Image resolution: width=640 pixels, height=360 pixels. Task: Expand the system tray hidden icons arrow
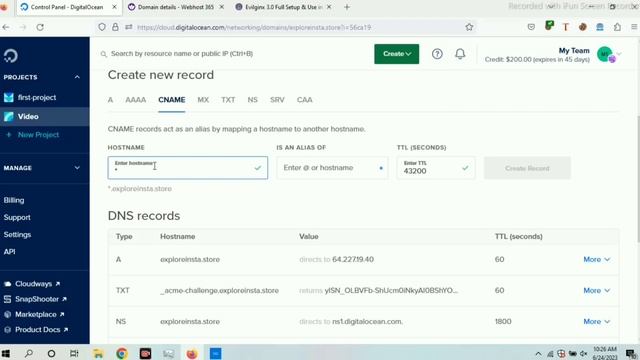[538, 353]
